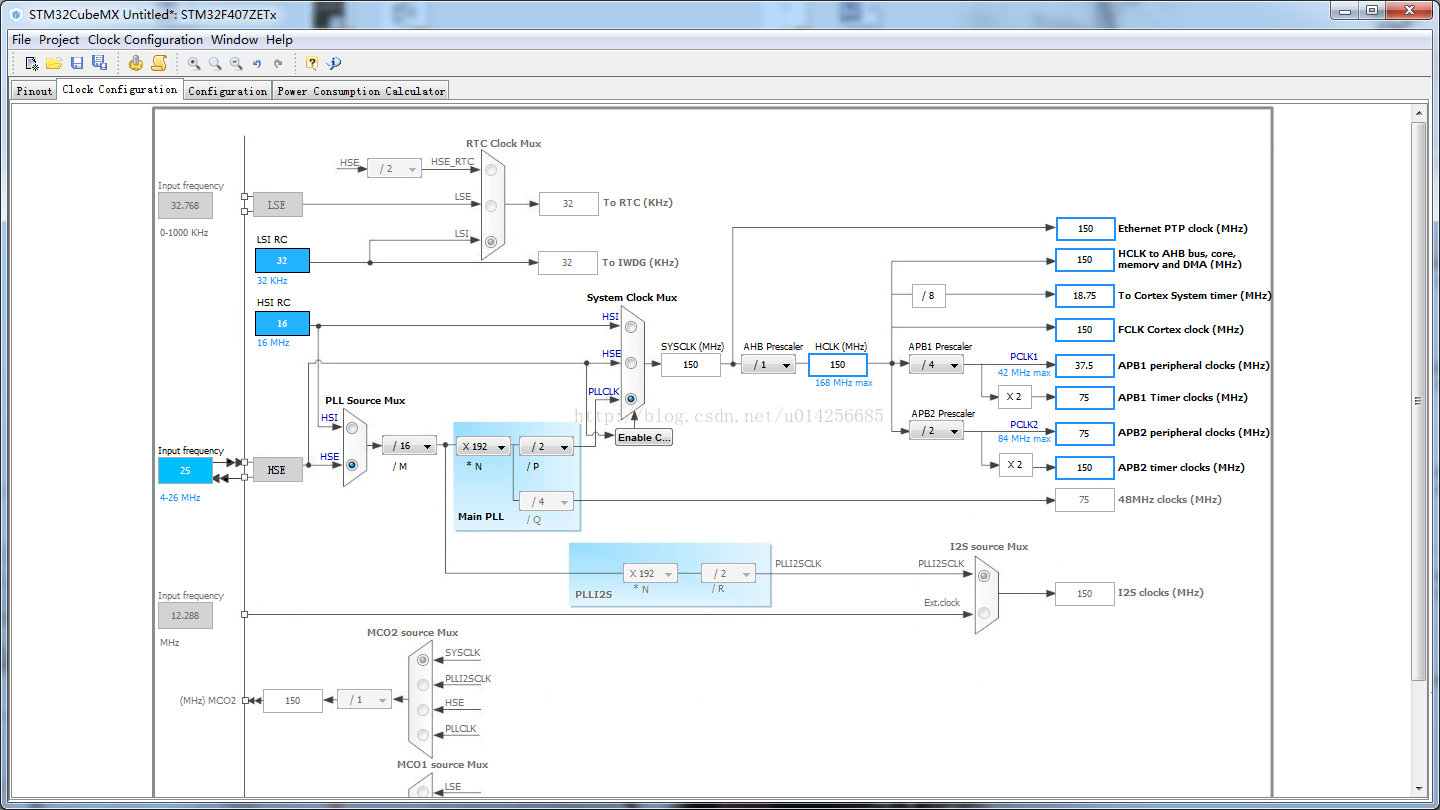
Task: Select HSI in System Clock Mux
Action: (x=631, y=326)
